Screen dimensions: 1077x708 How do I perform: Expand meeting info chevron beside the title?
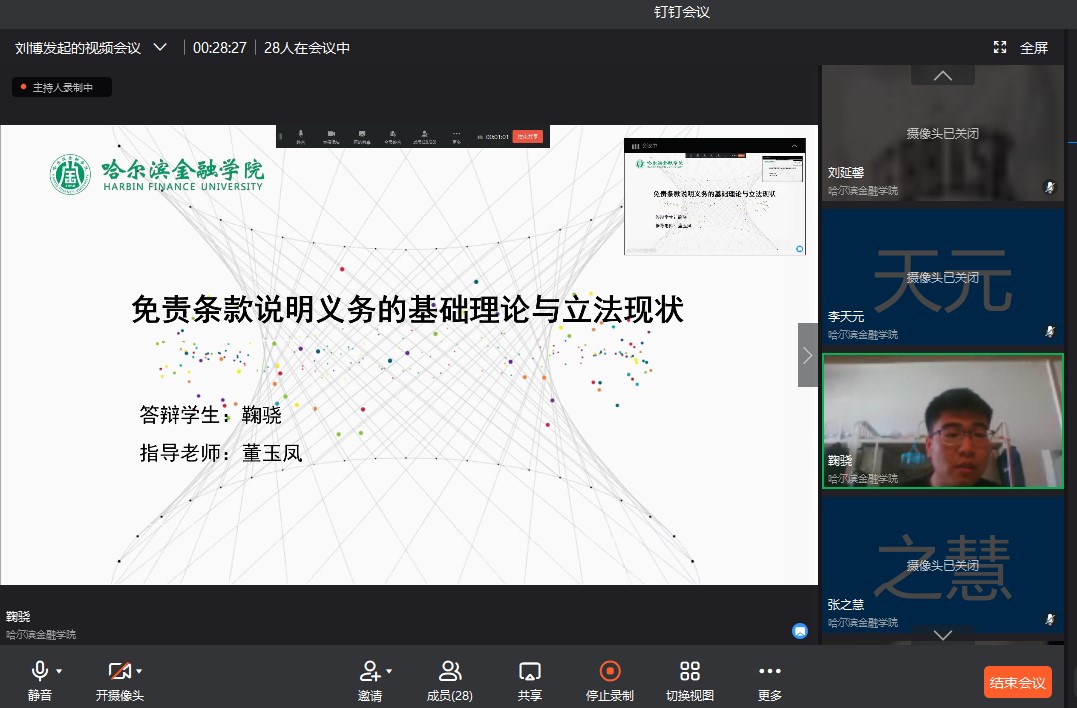click(160, 47)
